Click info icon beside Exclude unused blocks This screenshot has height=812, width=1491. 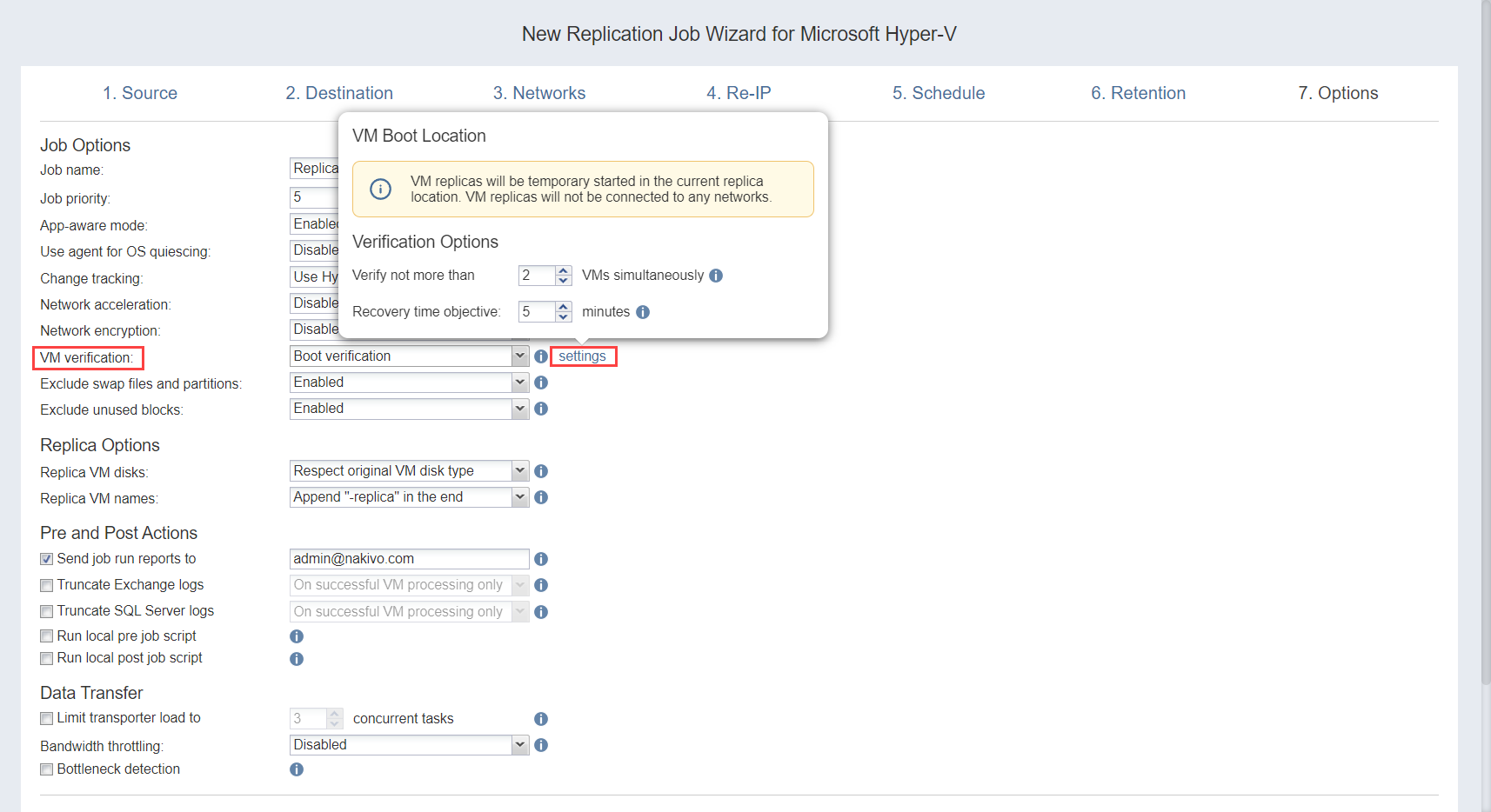tap(541, 409)
